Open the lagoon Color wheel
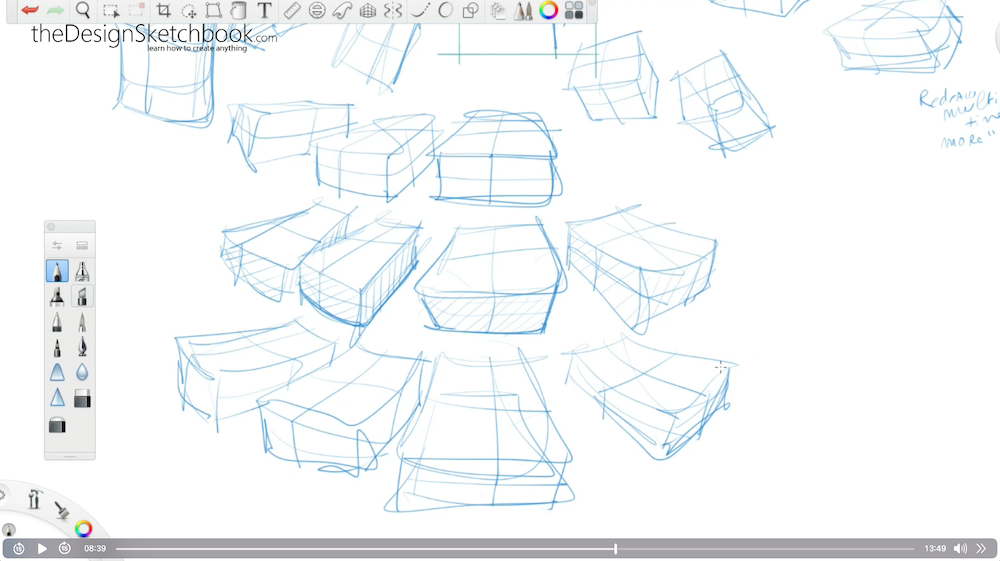This screenshot has width=1000, height=561. pyautogui.click(x=83, y=528)
